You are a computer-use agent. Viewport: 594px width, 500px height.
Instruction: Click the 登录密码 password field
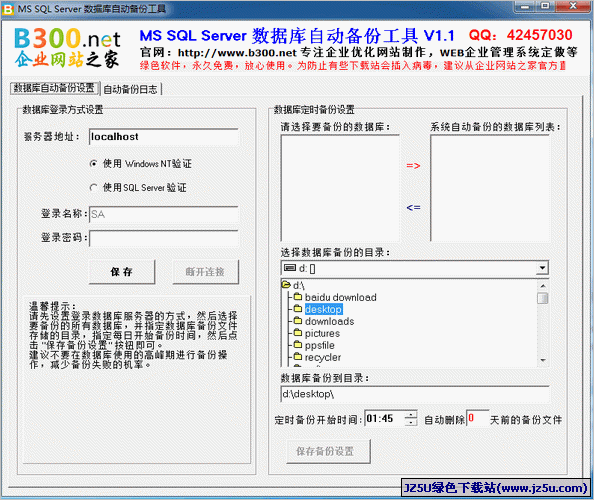(164, 238)
